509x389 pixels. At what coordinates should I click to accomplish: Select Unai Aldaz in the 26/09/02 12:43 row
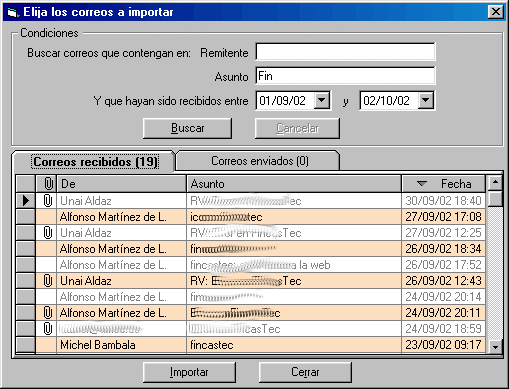[121, 281]
